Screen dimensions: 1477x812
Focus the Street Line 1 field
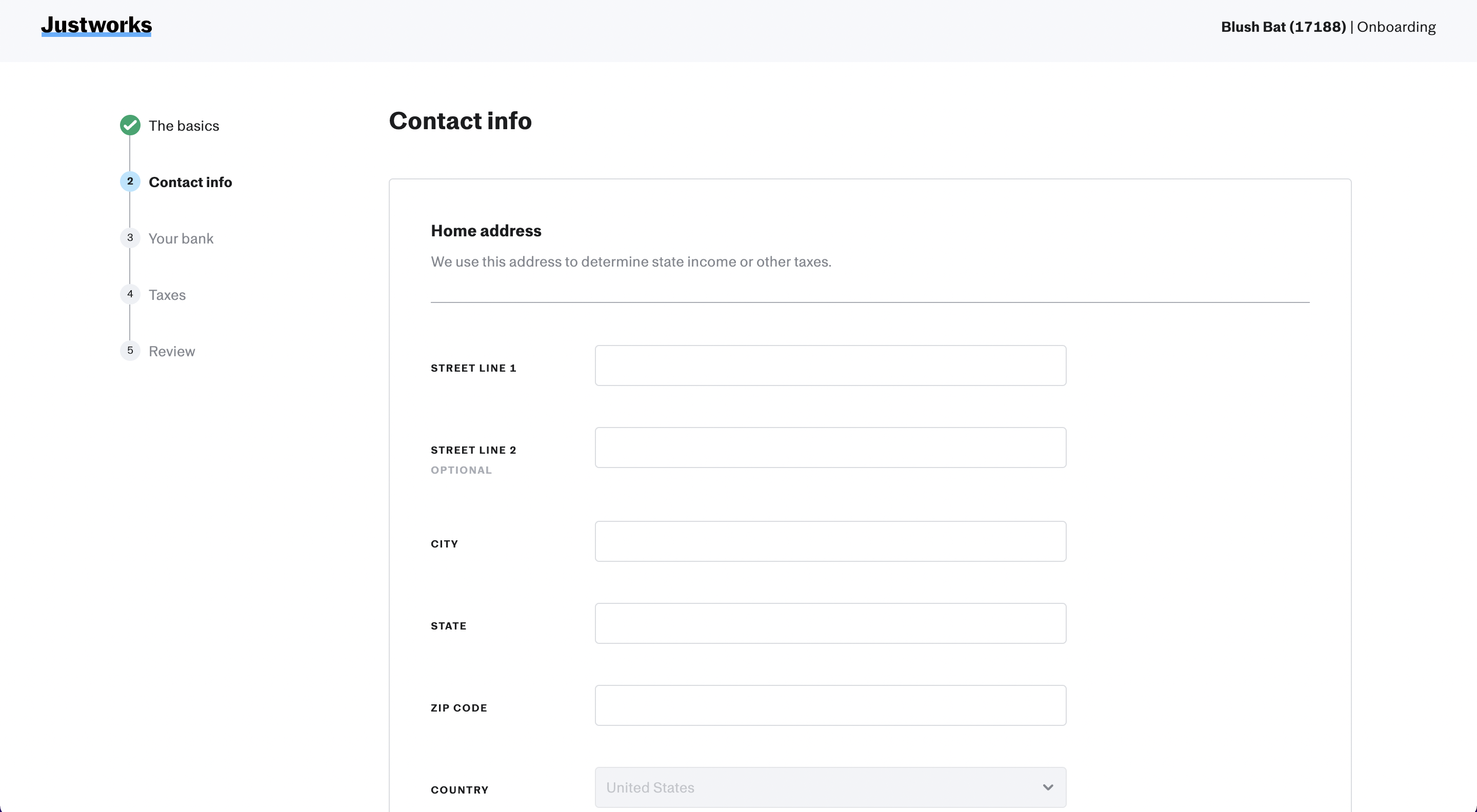(830, 366)
